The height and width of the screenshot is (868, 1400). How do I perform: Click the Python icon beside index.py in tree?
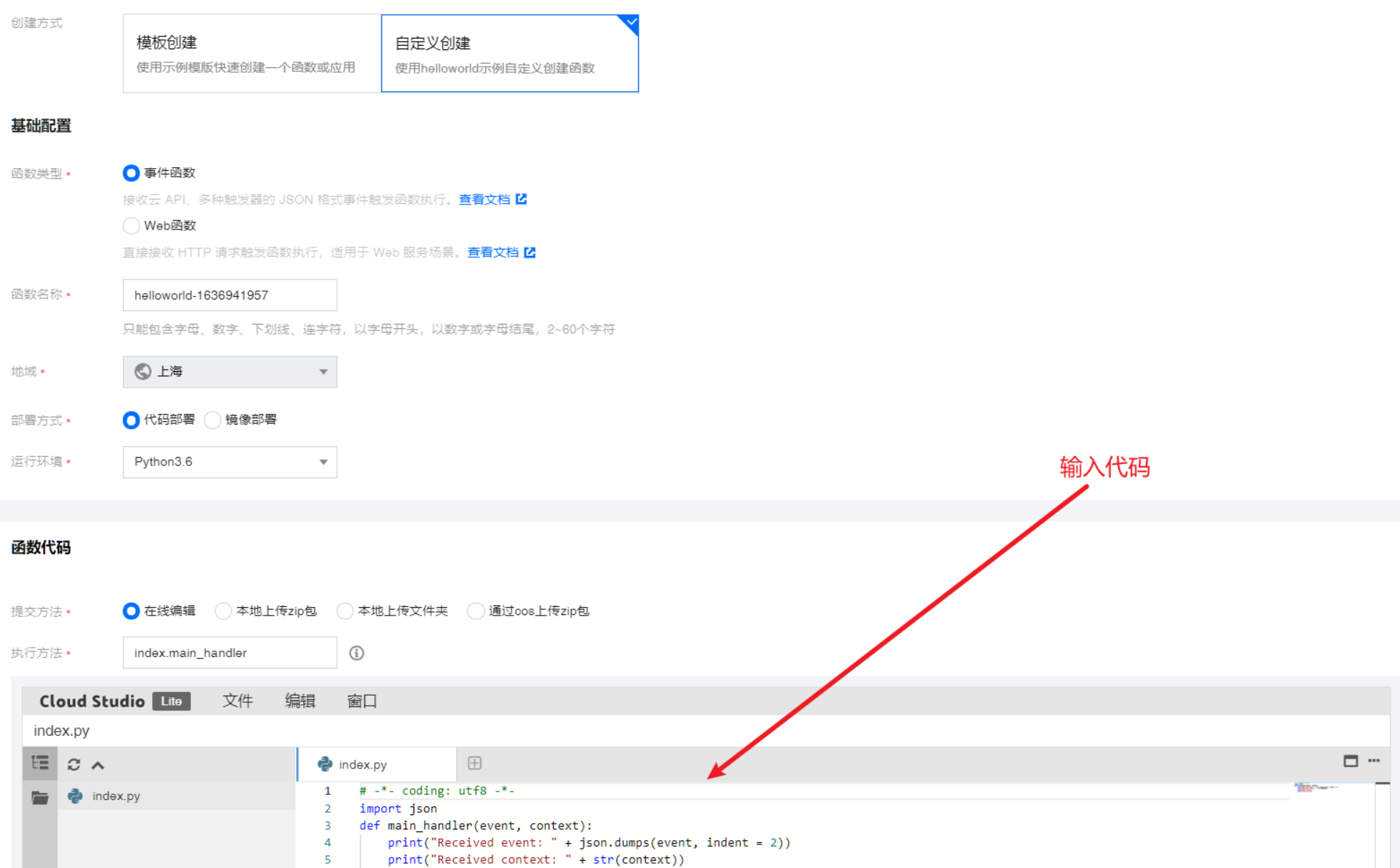pyautogui.click(x=75, y=796)
